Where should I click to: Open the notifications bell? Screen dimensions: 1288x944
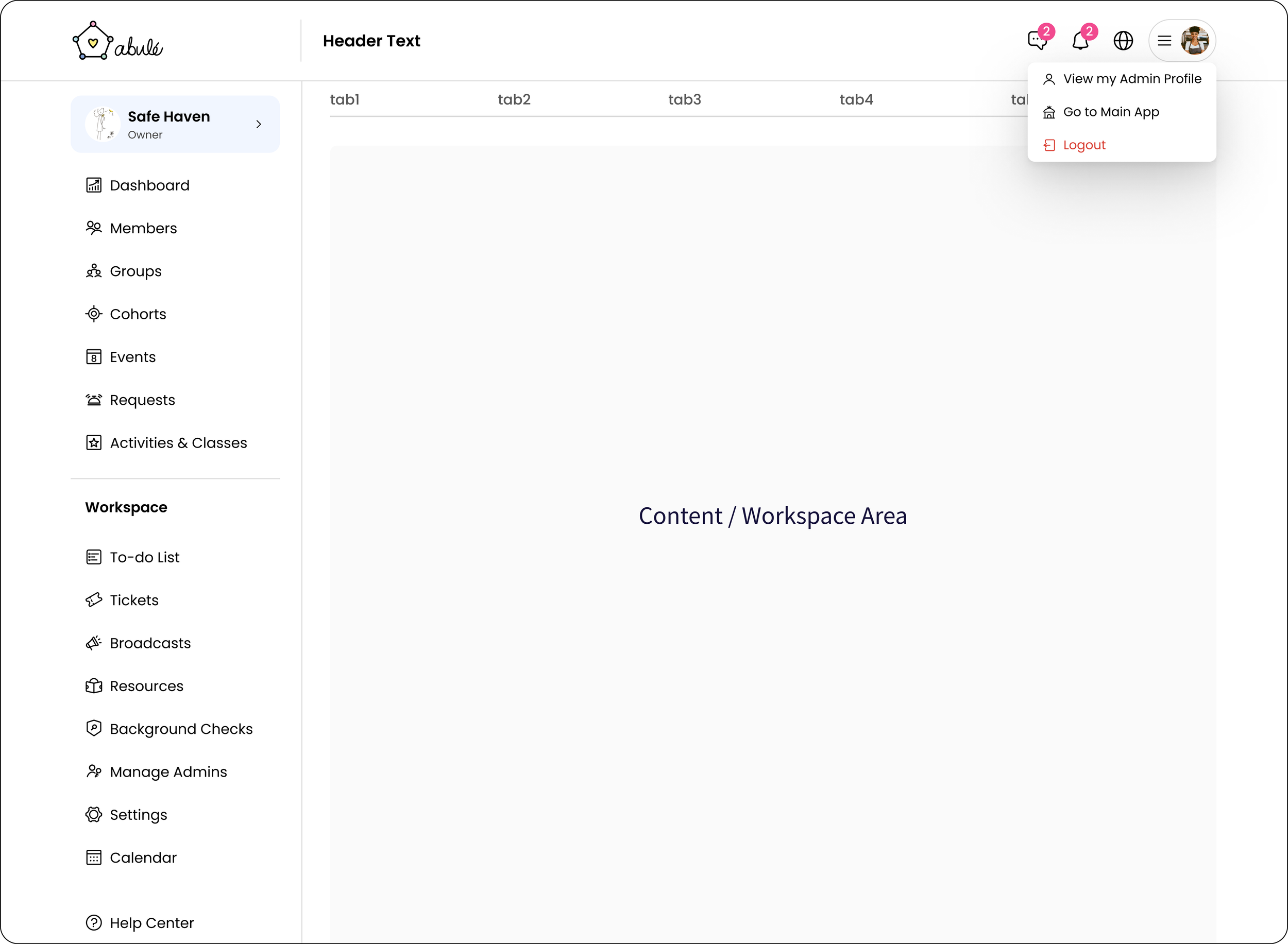point(1080,41)
